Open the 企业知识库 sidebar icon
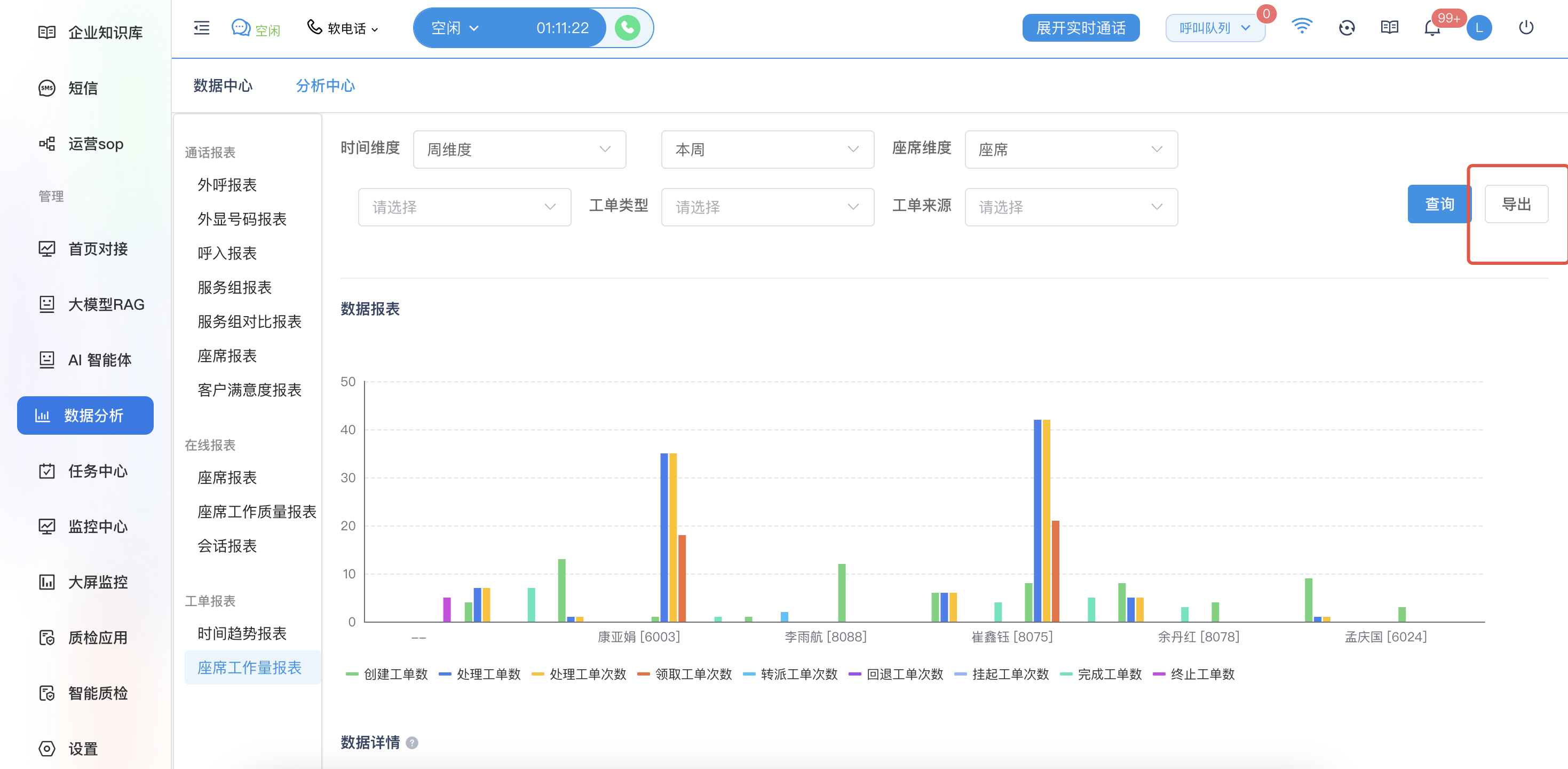This screenshot has width=1568, height=769. [x=47, y=32]
